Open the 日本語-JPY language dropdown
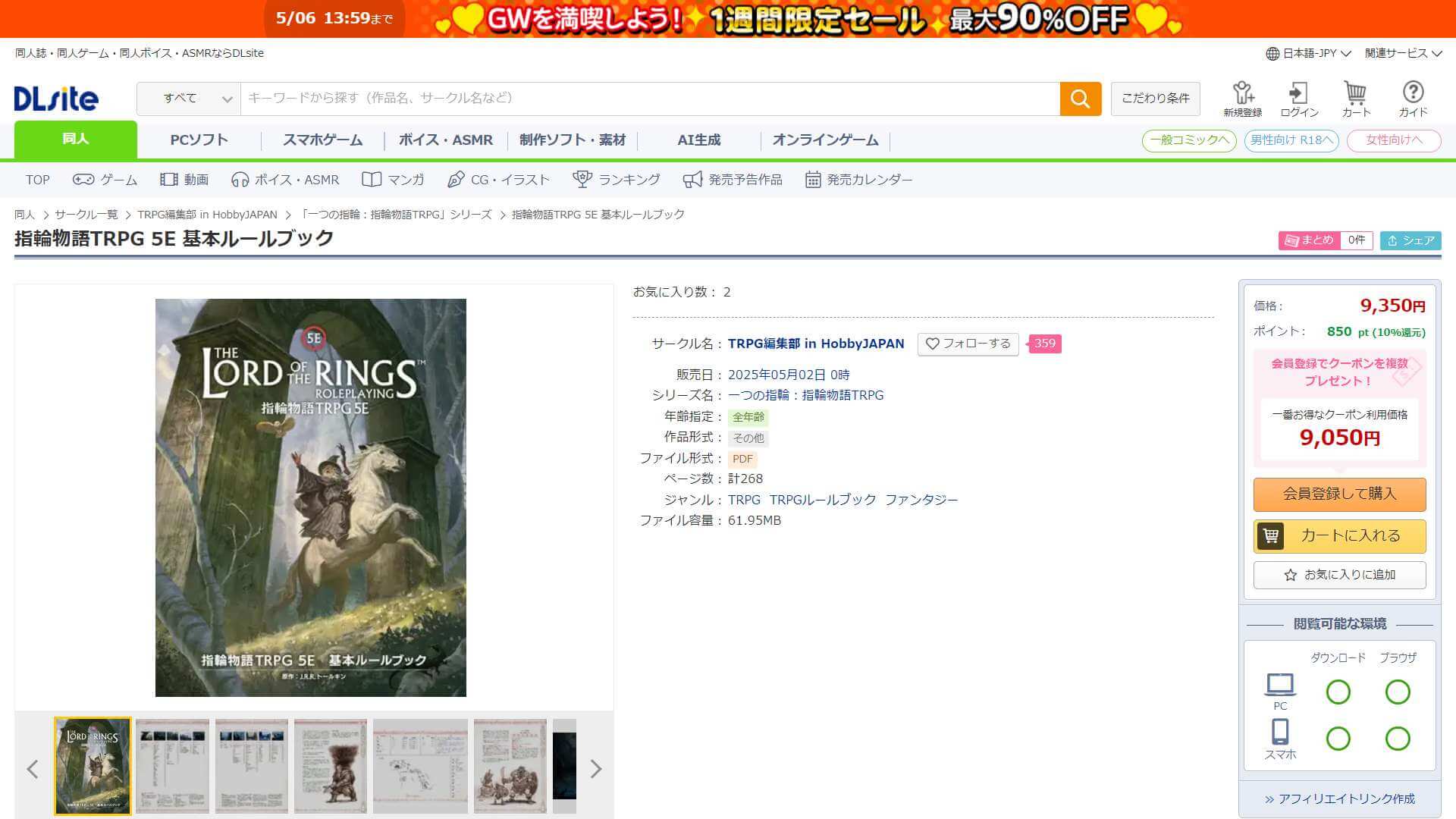This screenshot has height=819, width=1456. click(x=1309, y=53)
